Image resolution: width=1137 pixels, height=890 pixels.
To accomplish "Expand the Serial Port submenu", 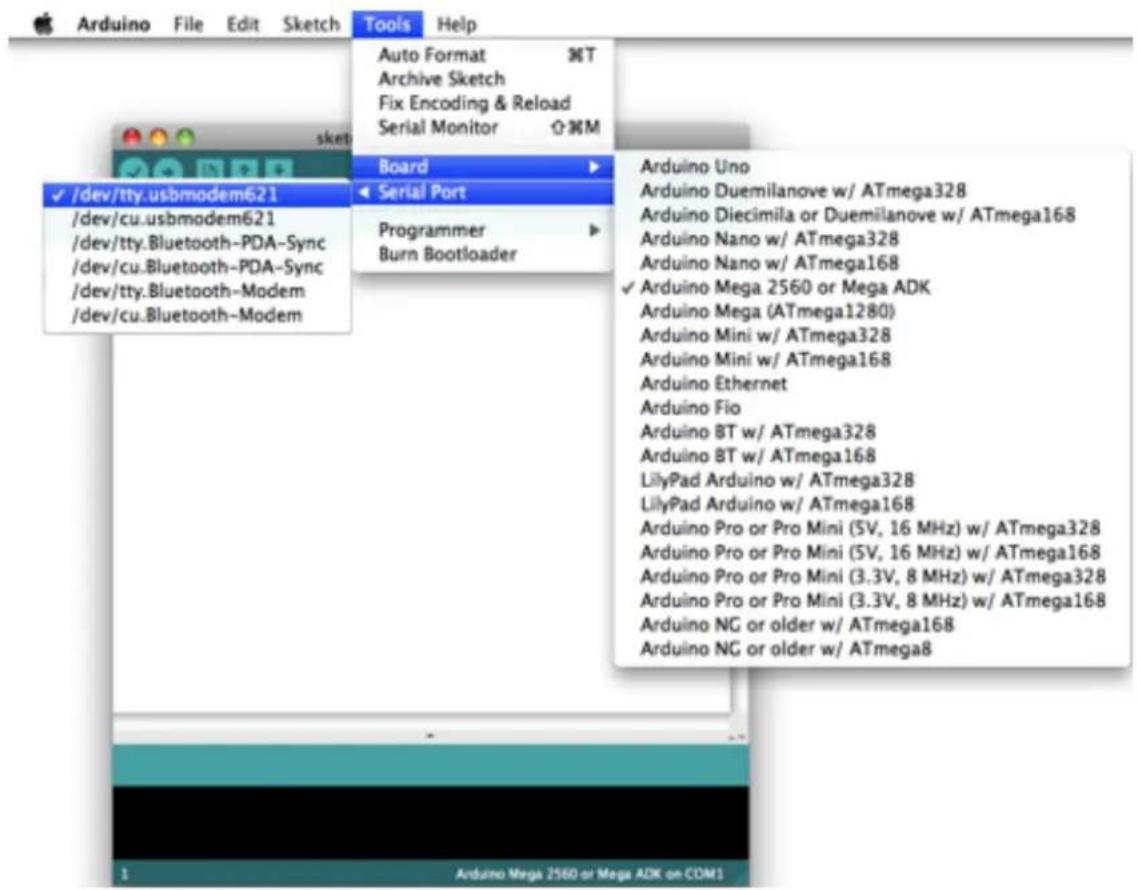I will pyautogui.click(x=483, y=192).
